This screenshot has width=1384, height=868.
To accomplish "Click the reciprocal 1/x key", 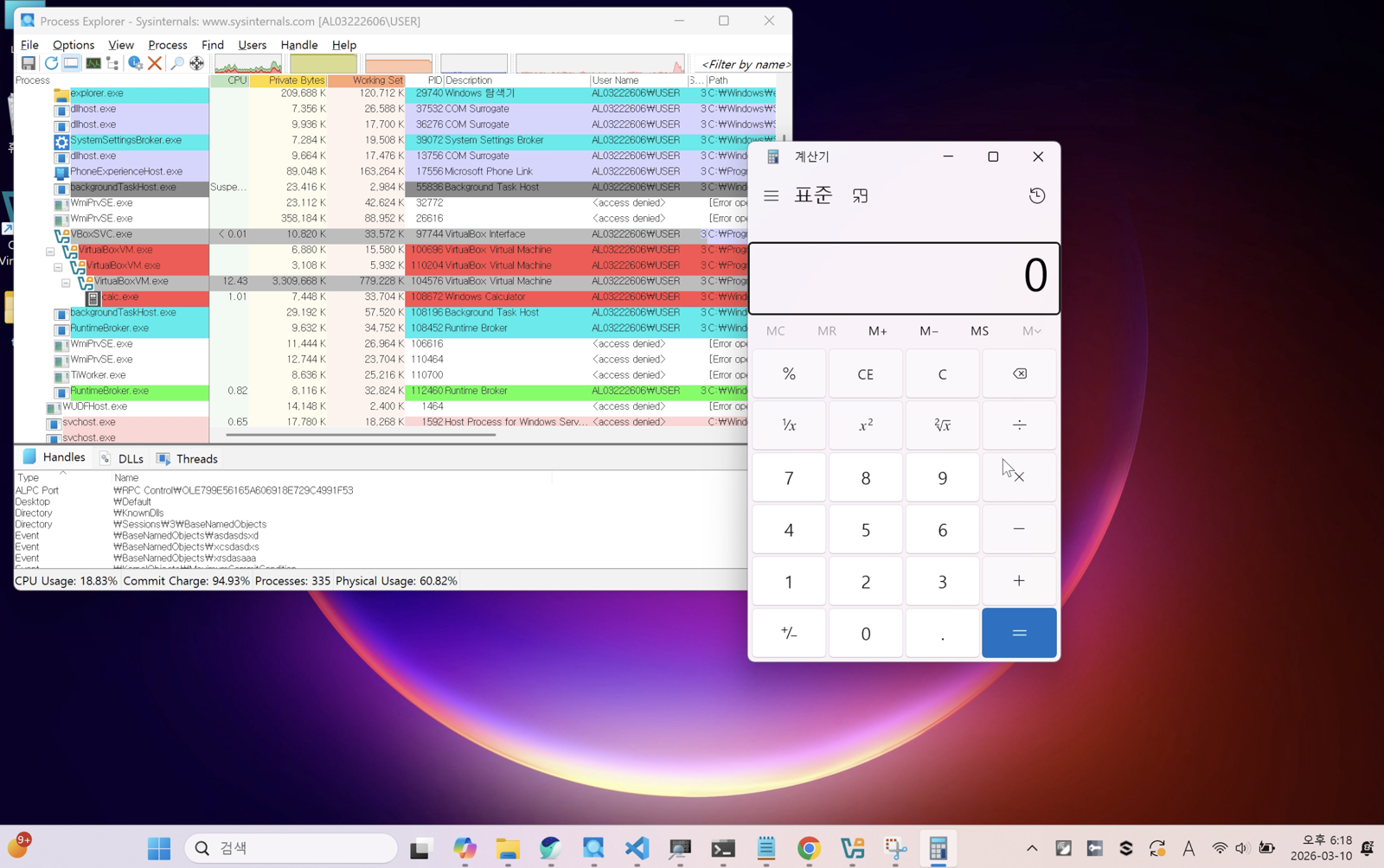I will [x=789, y=425].
